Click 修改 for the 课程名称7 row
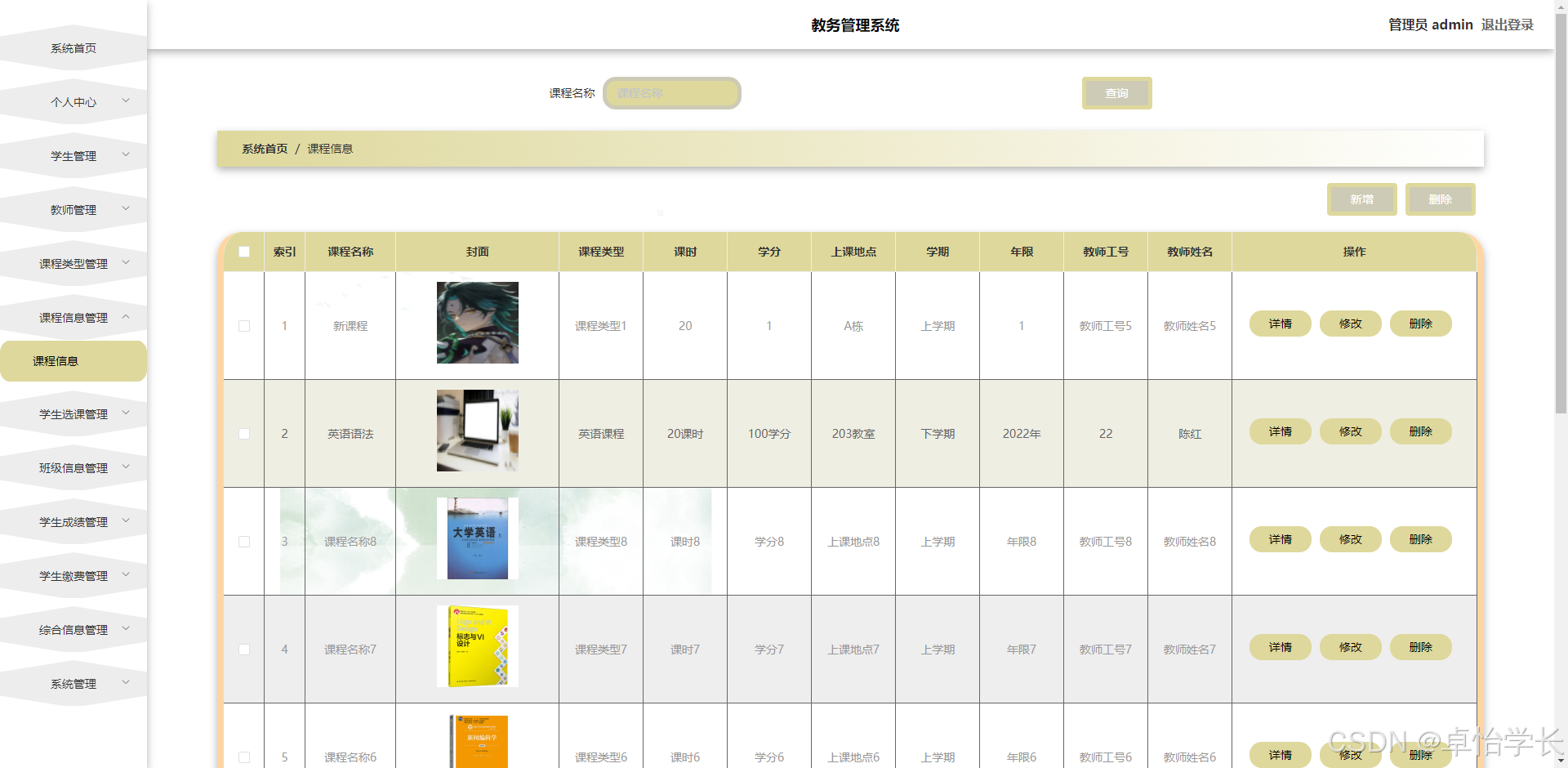 click(1350, 647)
